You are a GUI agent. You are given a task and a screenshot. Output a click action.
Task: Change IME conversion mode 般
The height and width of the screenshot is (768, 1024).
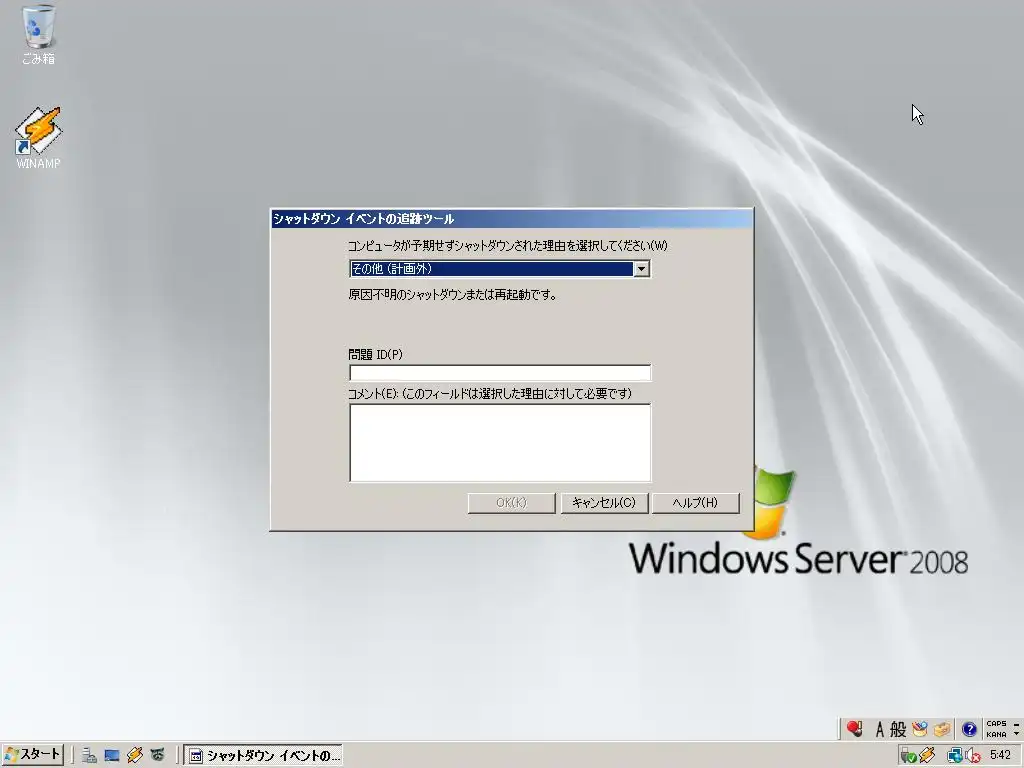(898, 729)
